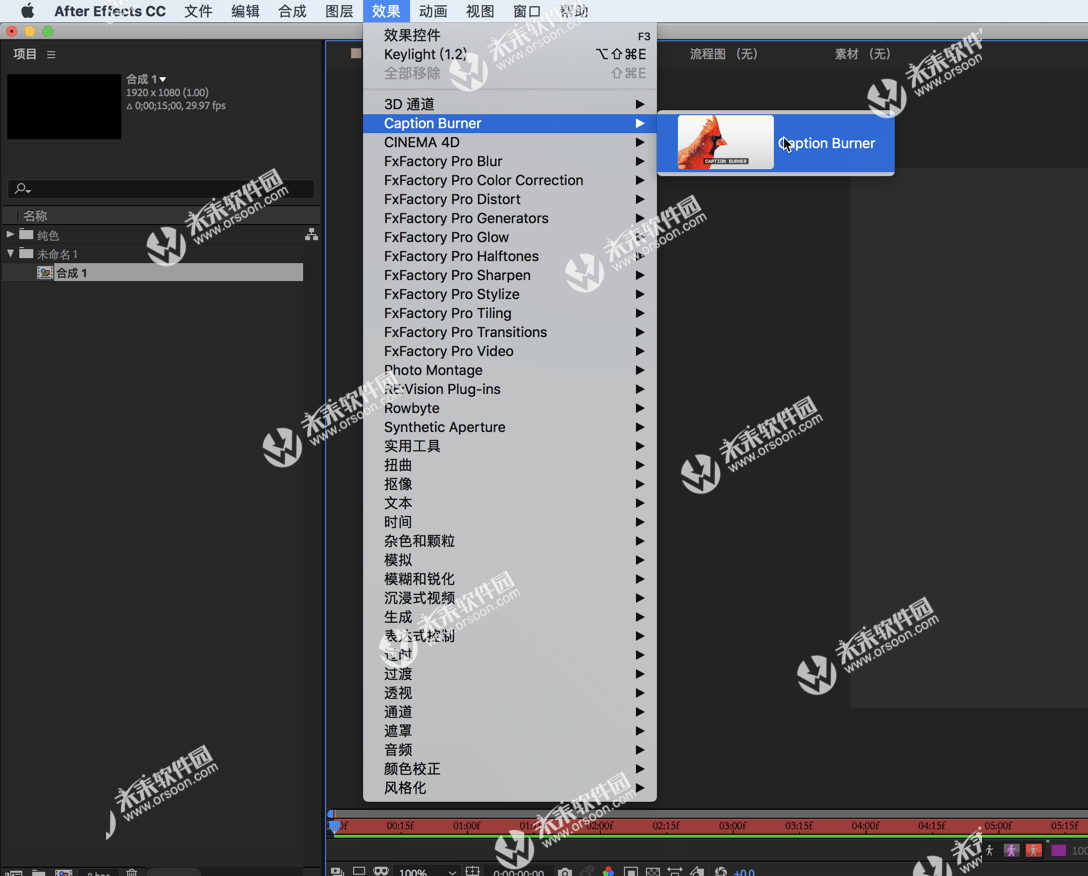Expand the Synthetic Aperture submenu arrow
Viewport: 1088px width, 876px height.
pos(640,427)
